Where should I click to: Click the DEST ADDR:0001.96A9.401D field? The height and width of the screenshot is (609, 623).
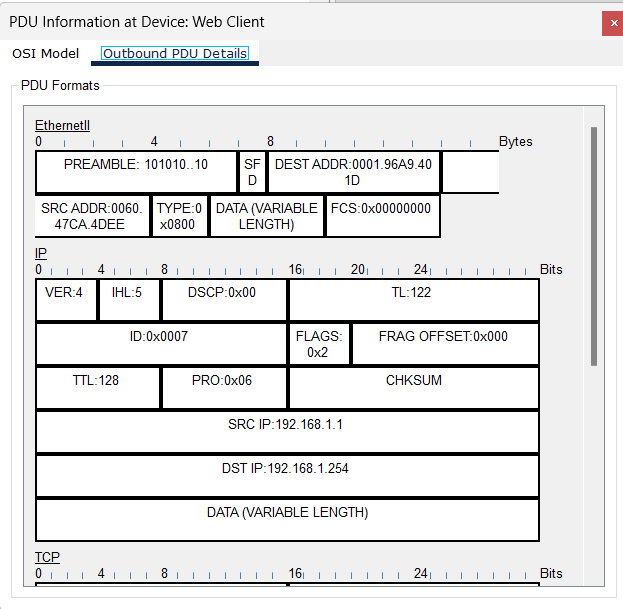[x=354, y=172]
